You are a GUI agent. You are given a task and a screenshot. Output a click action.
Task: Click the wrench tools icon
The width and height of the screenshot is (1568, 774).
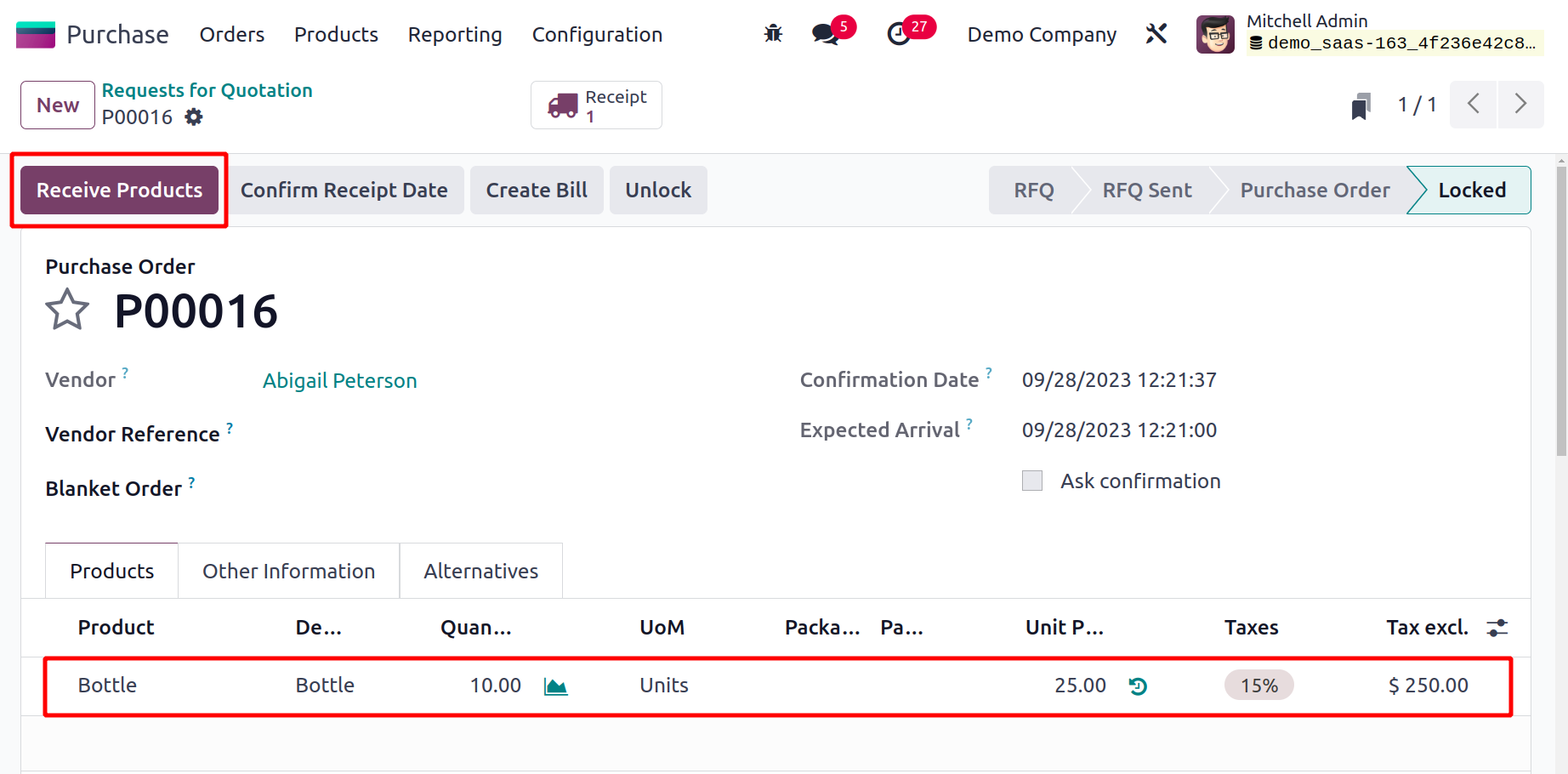click(x=1156, y=34)
